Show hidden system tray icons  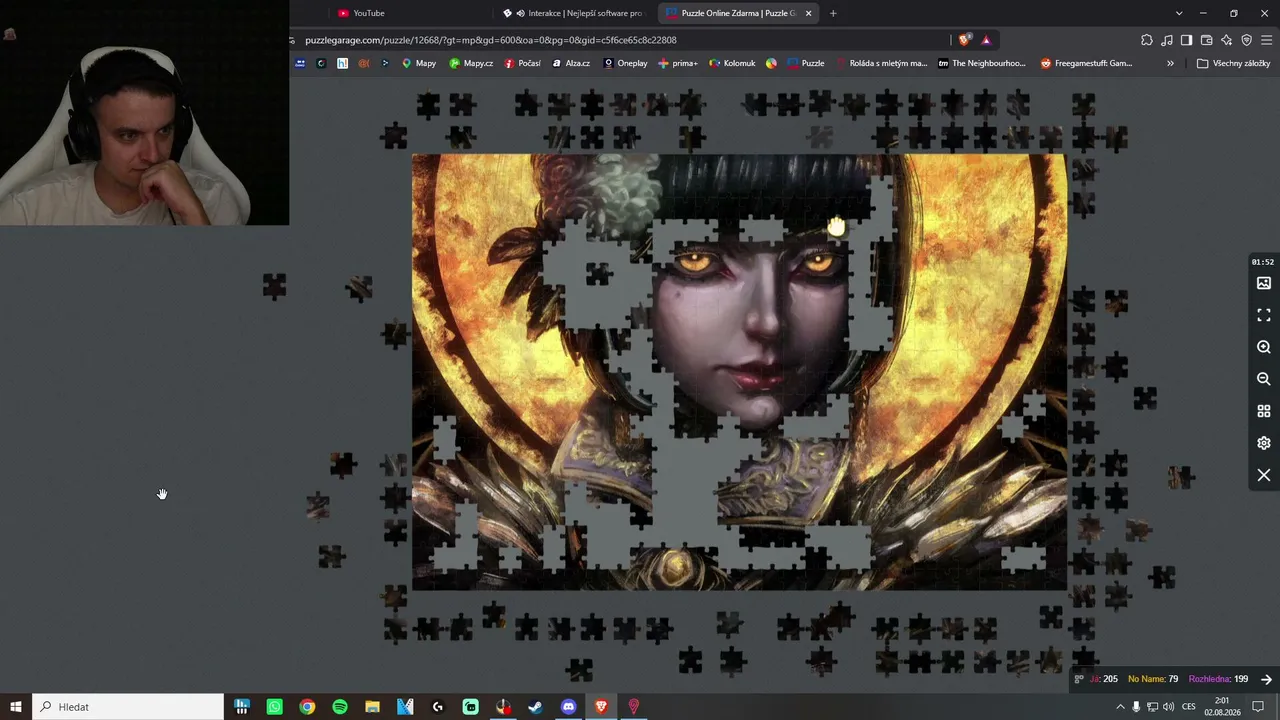(1120, 707)
